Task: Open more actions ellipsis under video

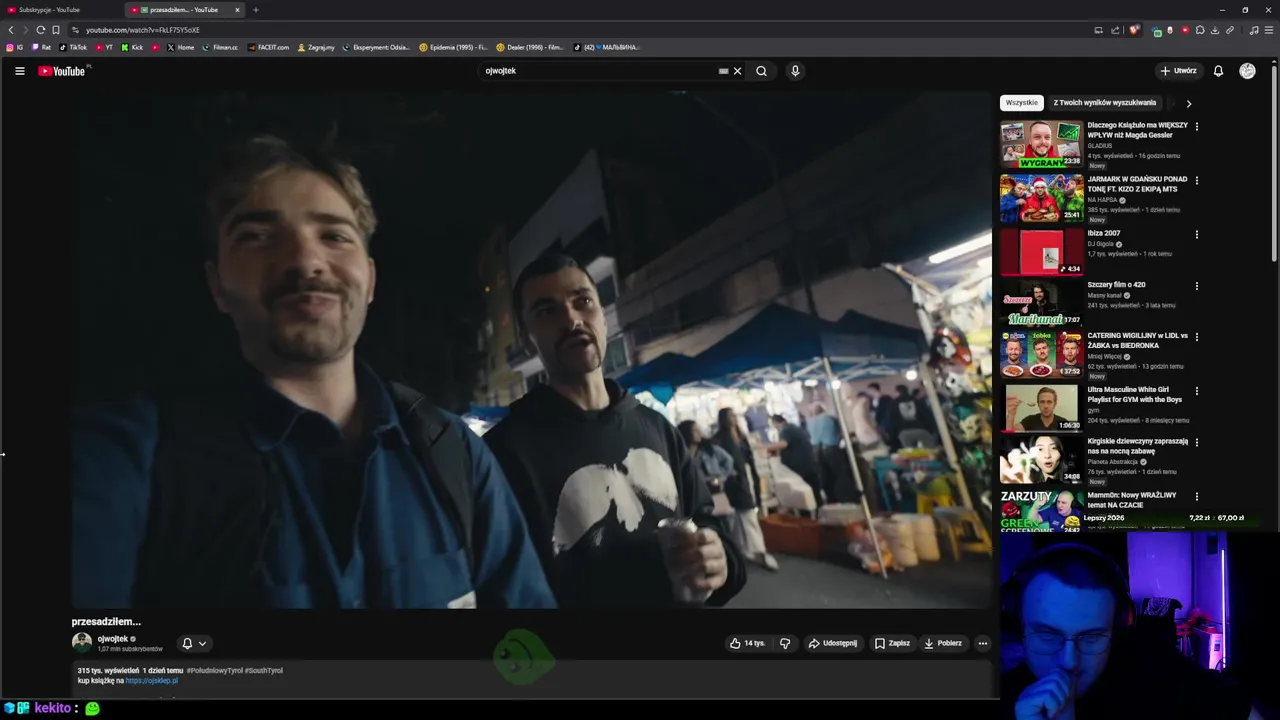Action: point(983,643)
